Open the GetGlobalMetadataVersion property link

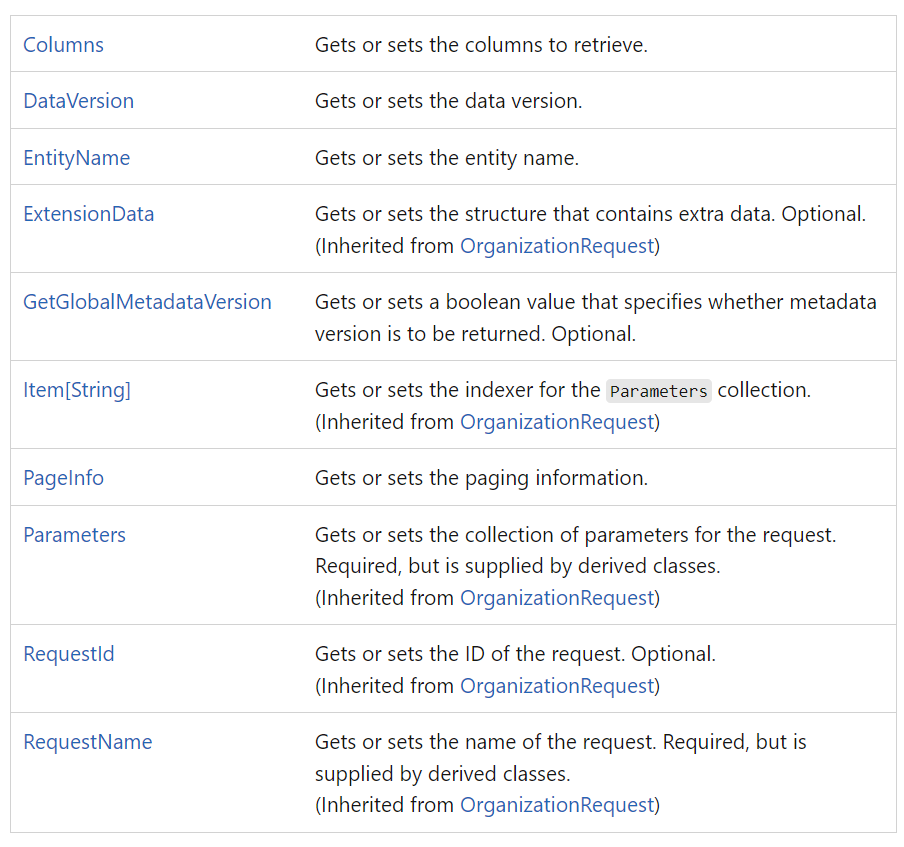click(147, 302)
